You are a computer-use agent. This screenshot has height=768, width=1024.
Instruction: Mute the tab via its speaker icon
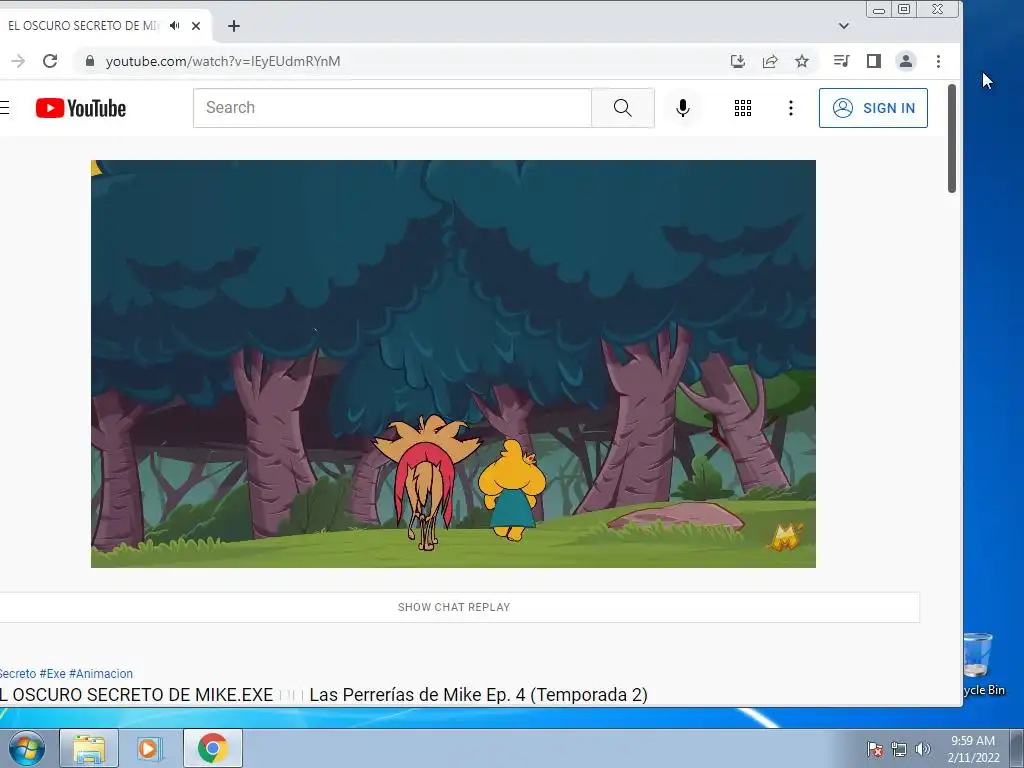[174, 26]
